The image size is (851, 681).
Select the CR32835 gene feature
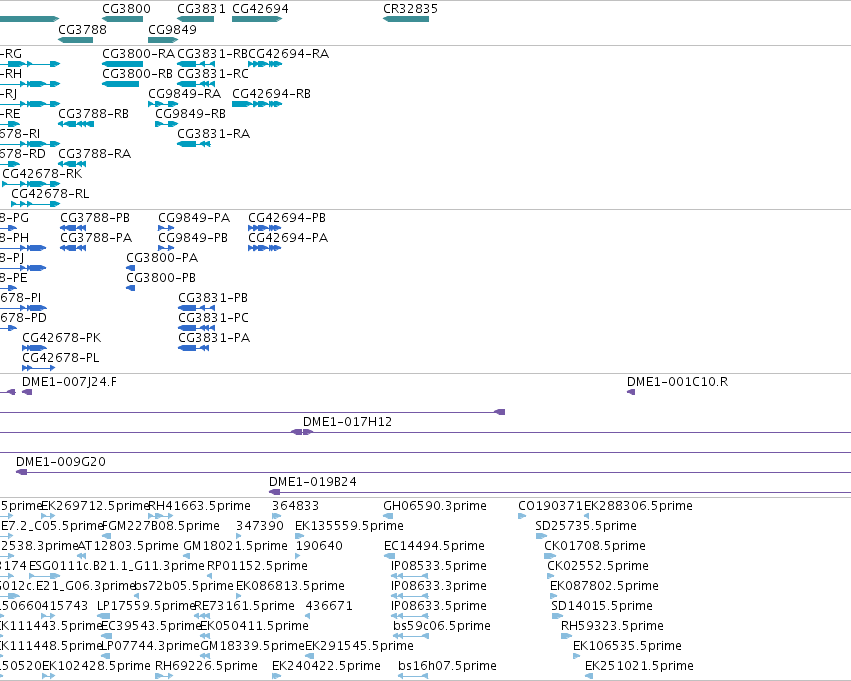(x=406, y=19)
